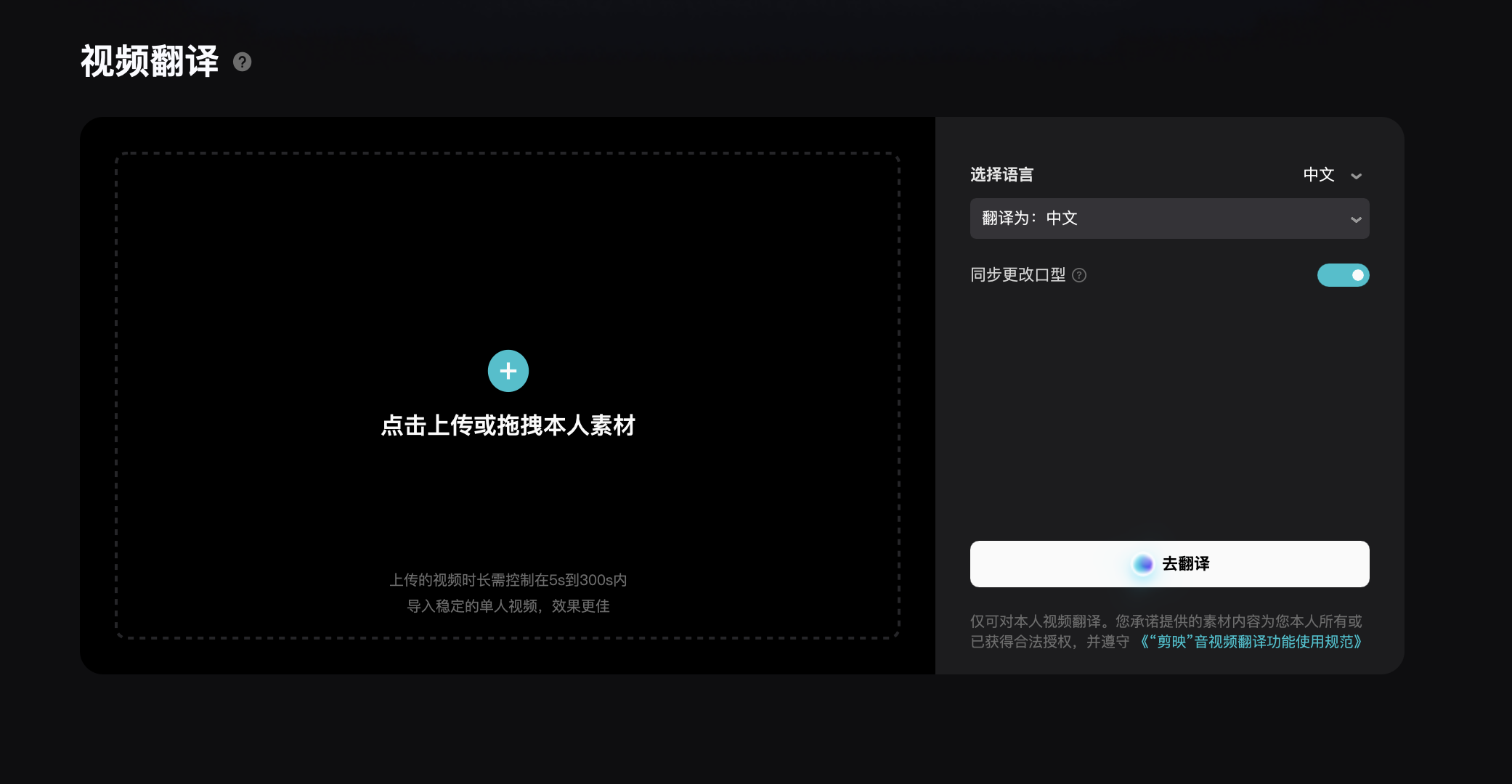Click 点击上传或拖拽本人素材 upload text
Image resolution: width=1512 pixels, height=784 pixels.
[508, 425]
